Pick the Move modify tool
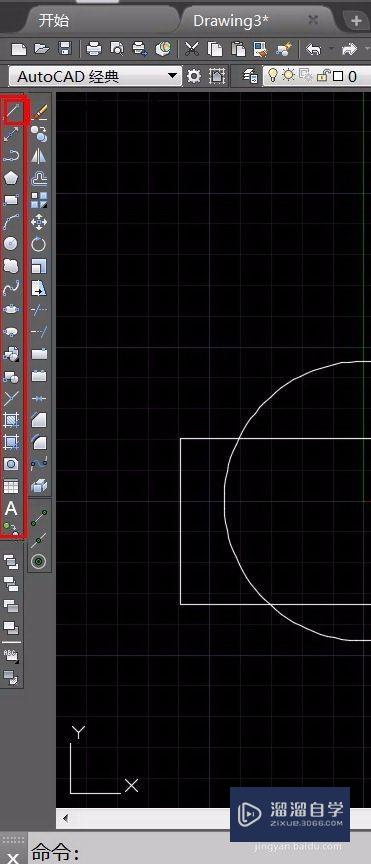Screen dimensions: 371x864 pos(39,222)
